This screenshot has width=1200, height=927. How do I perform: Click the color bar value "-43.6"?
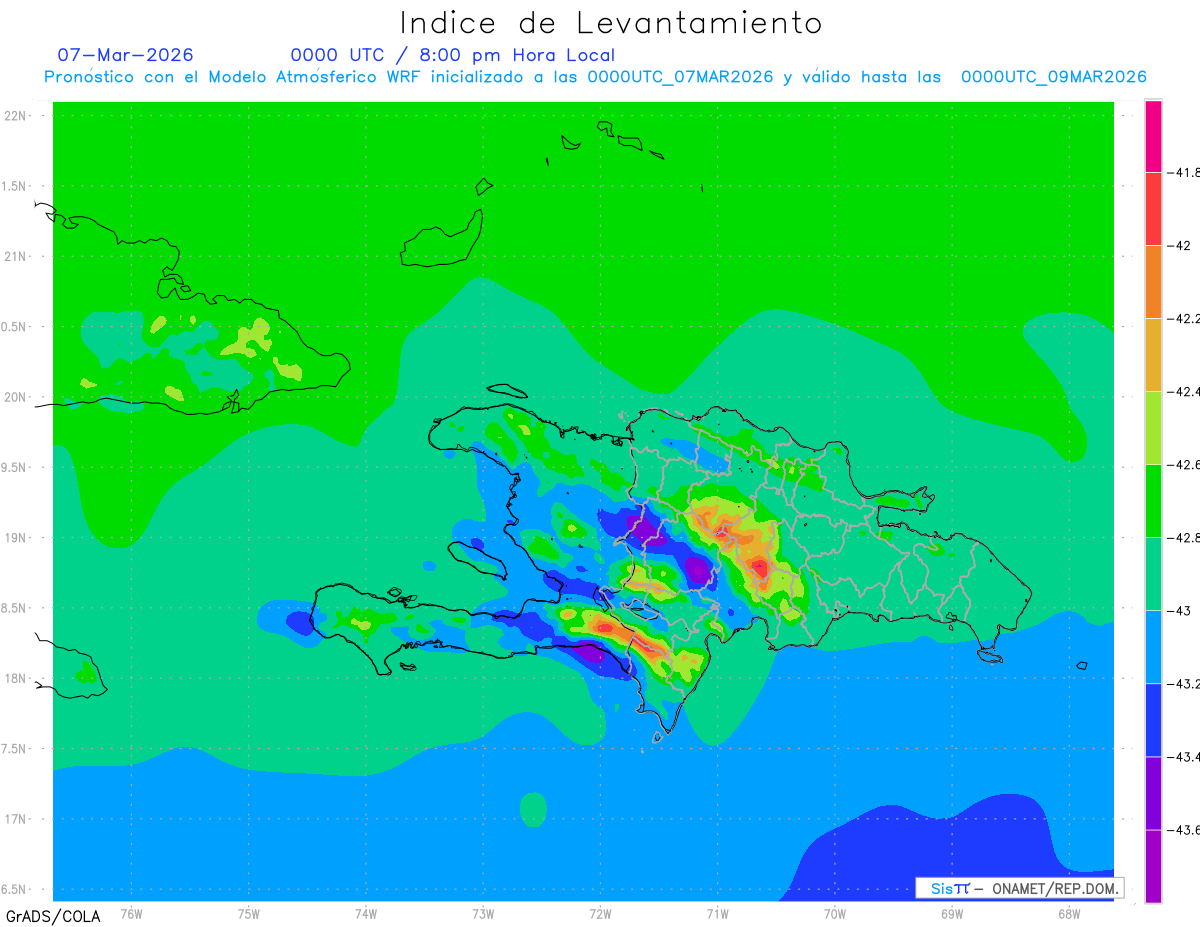pos(1185,829)
